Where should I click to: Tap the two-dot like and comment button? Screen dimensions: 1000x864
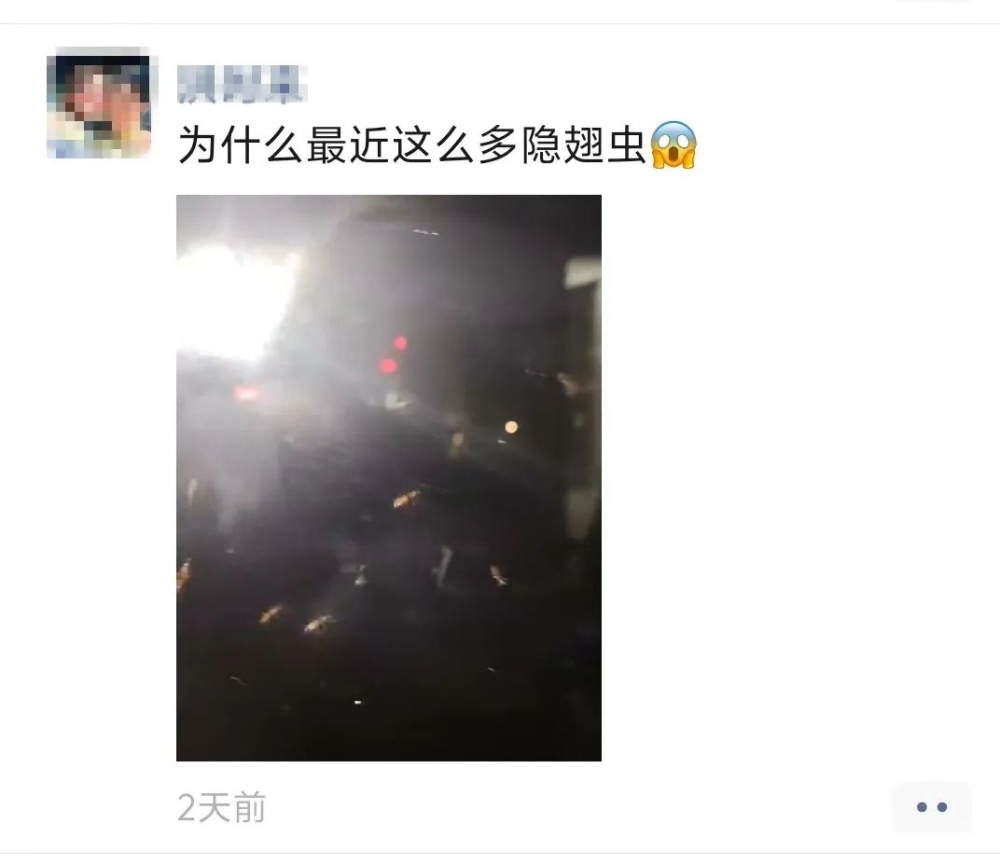point(931,807)
